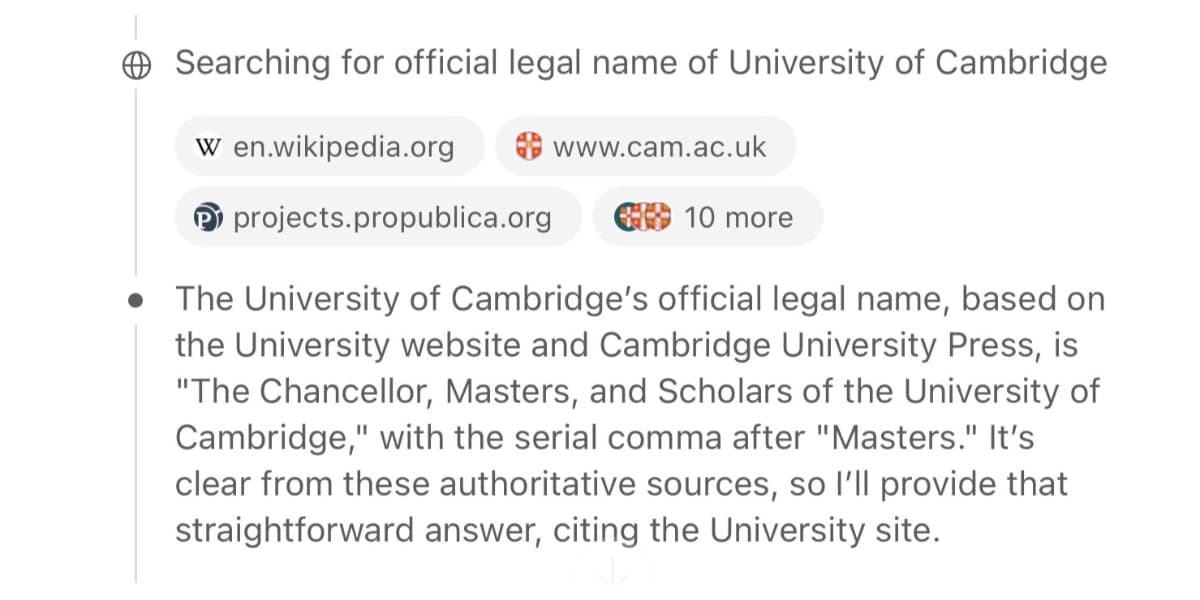Expand the Searching for official legal name step
Image resolution: width=1200 pixels, height=600 pixels.
(640, 64)
